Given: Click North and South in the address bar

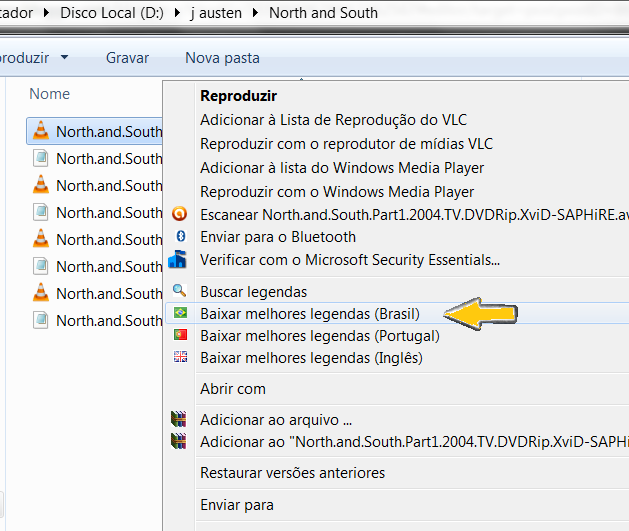Looking at the screenshot, I should coord(323,13).
